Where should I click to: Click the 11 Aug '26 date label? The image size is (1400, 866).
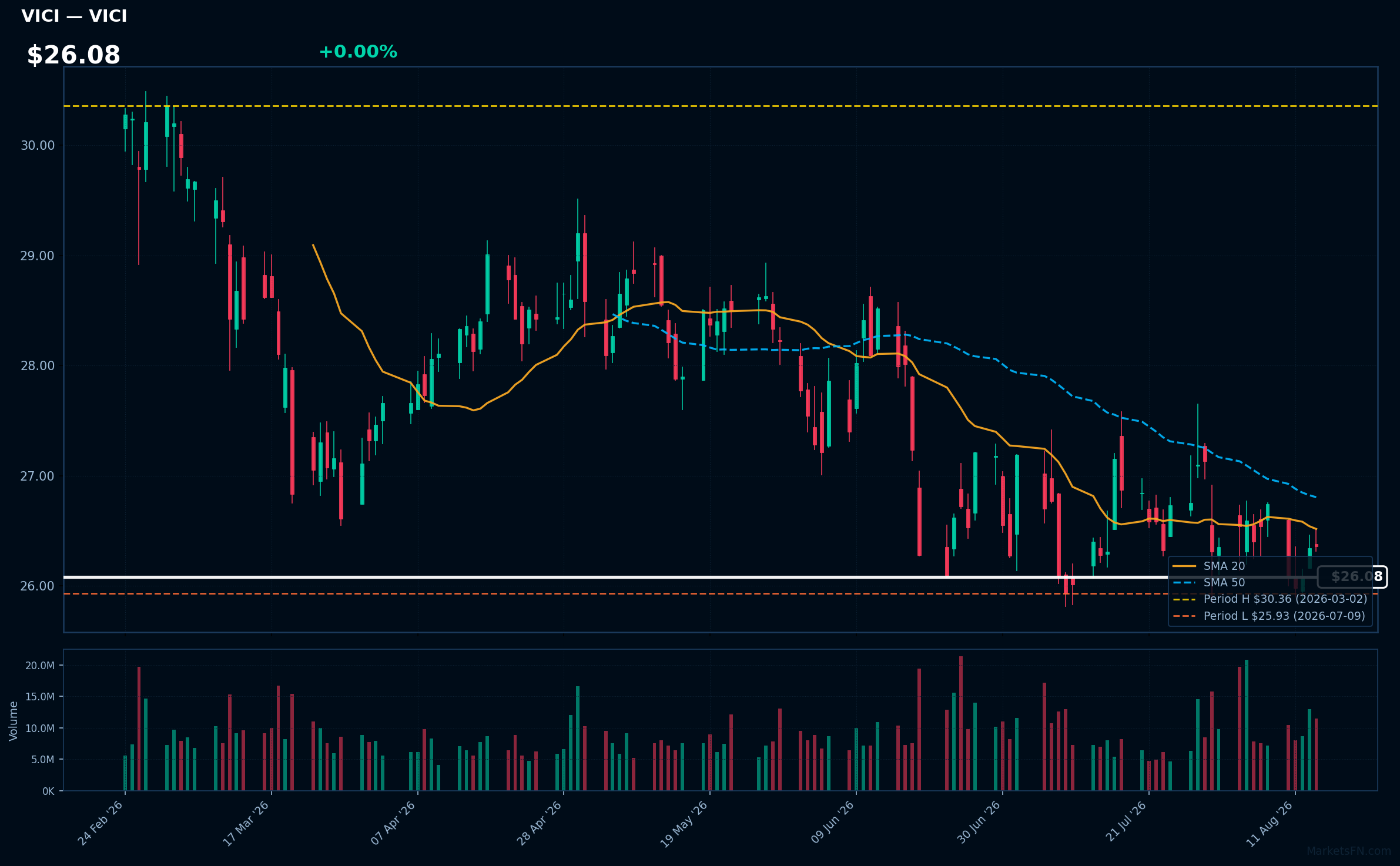1270,824
